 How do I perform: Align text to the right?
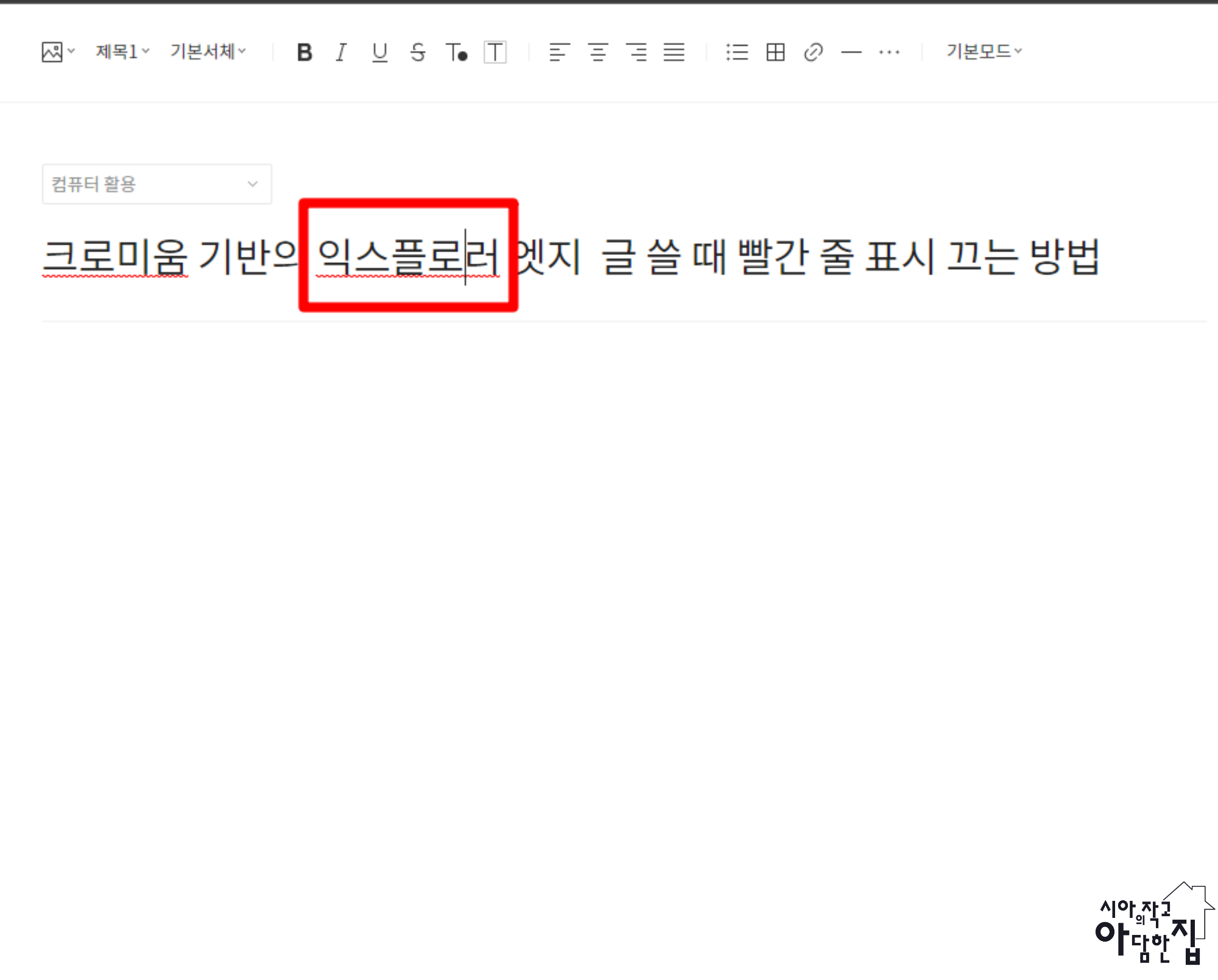tap(636, 53)
